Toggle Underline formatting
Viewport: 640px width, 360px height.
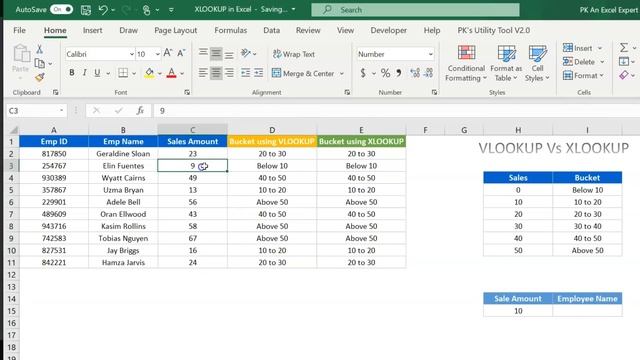(97, 73)
